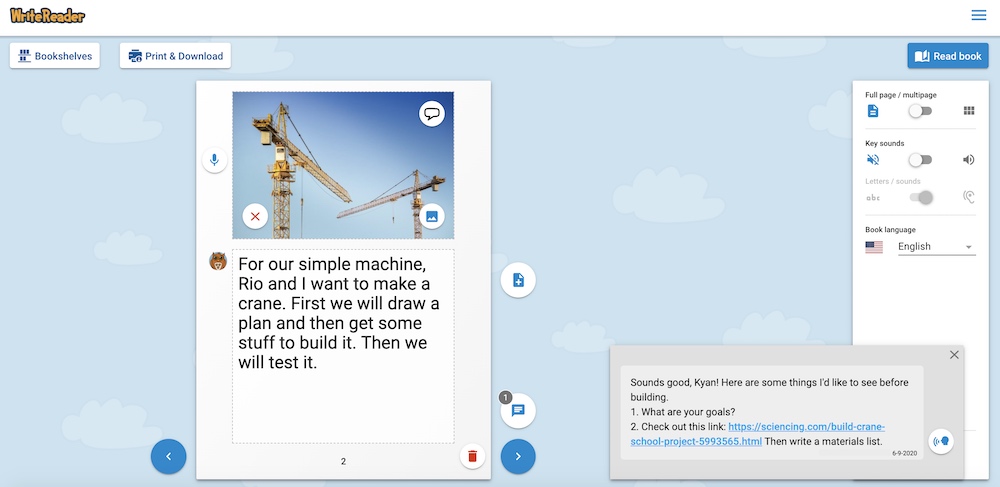Open the sciencing.com crane link

758,433
